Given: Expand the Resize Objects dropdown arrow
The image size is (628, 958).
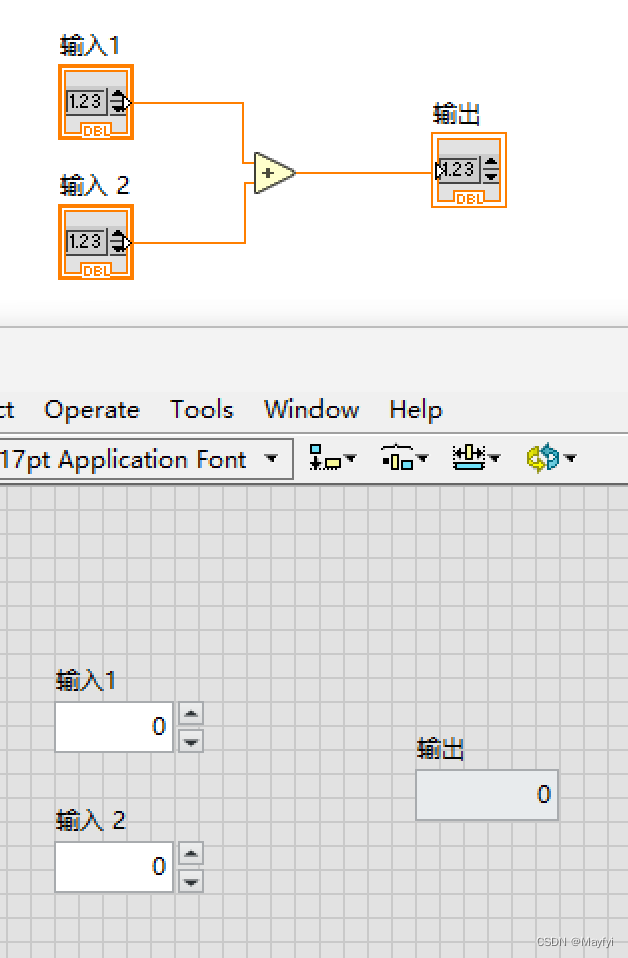Looking at the screenshot, I should tap(495, 458).
